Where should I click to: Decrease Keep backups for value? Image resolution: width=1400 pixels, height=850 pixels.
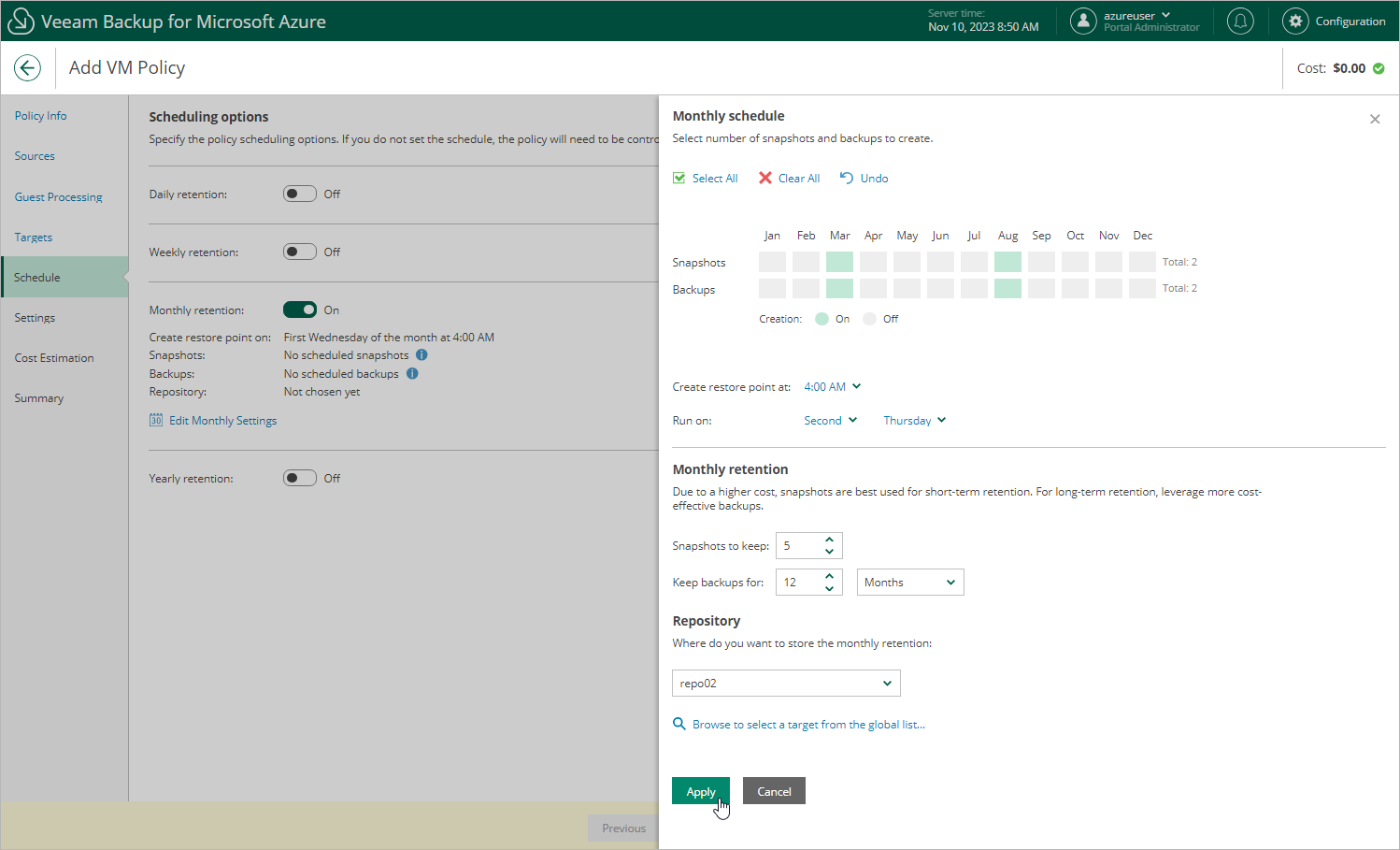pos(829,588)
